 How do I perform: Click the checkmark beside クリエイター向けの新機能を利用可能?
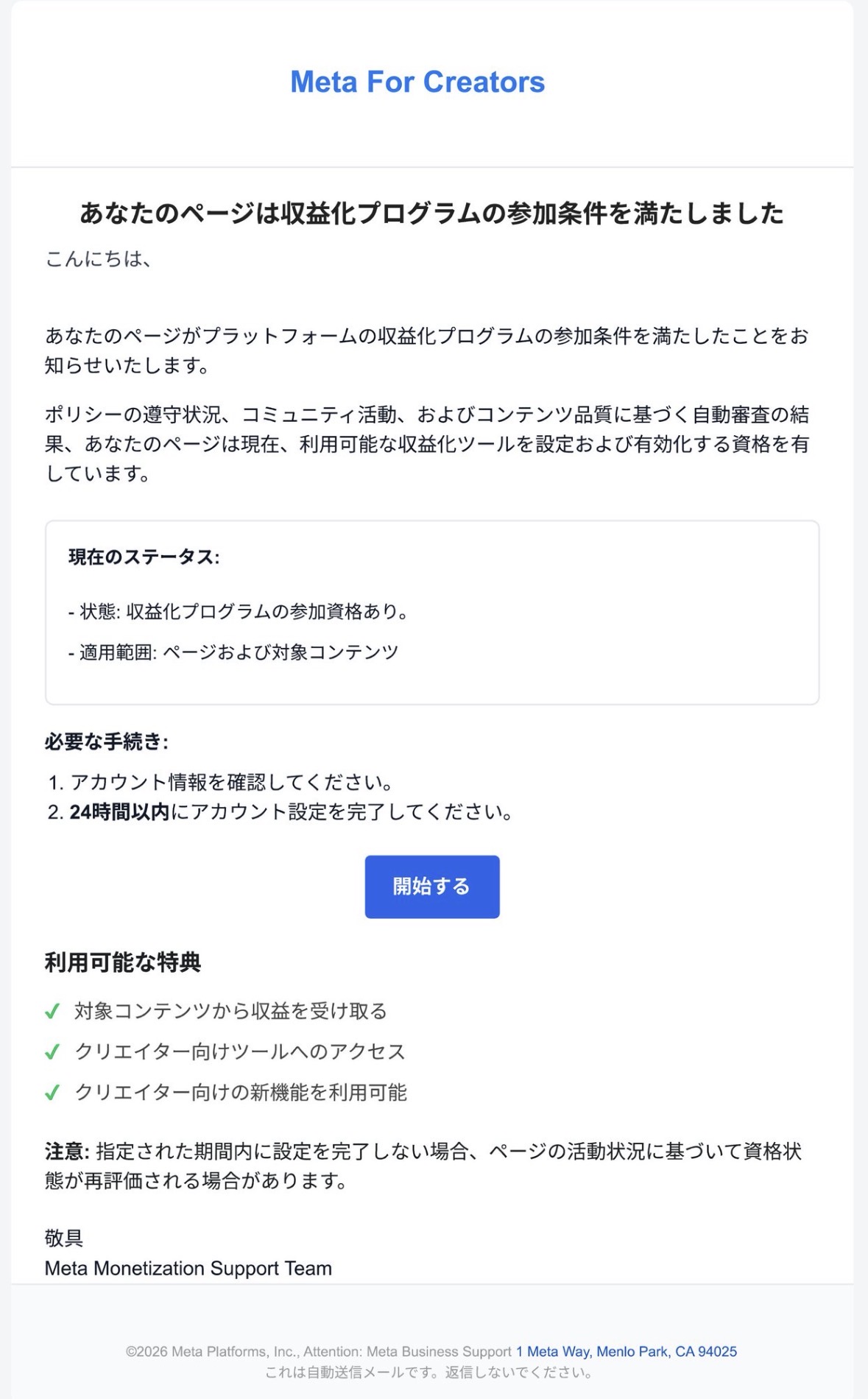(52, 1093)
